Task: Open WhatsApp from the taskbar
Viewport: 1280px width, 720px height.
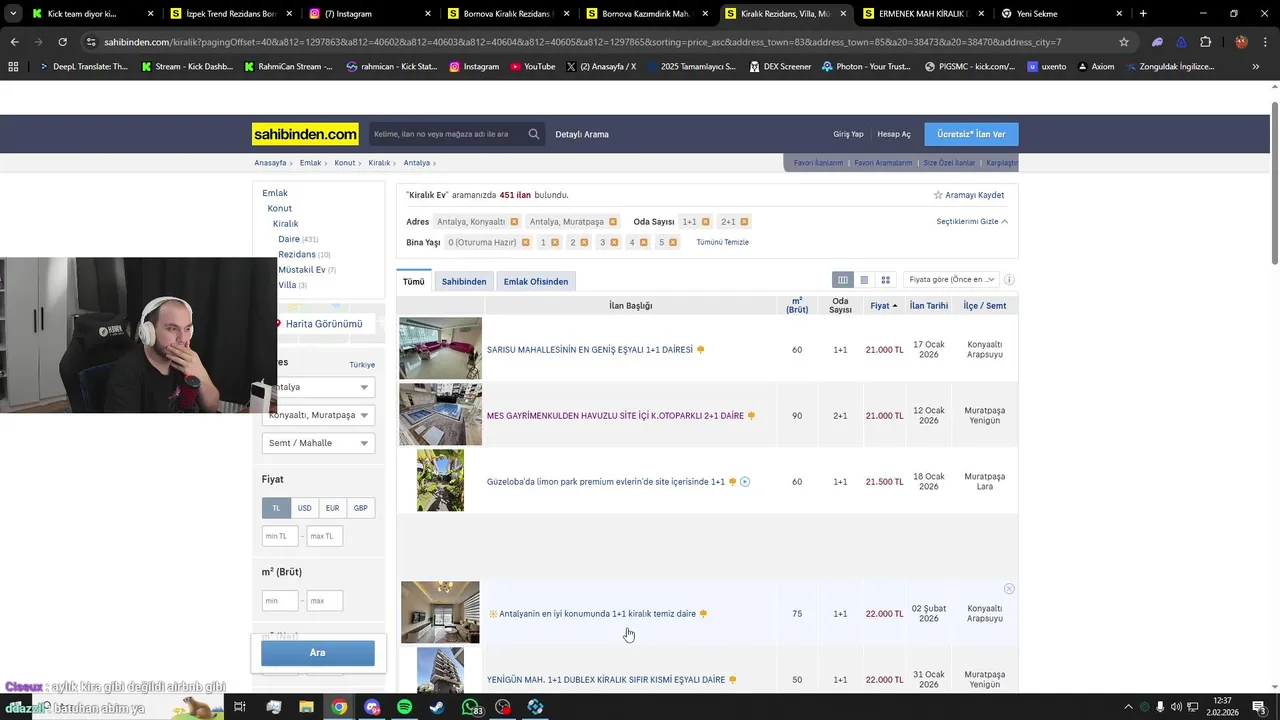Action: coord(470,707)
